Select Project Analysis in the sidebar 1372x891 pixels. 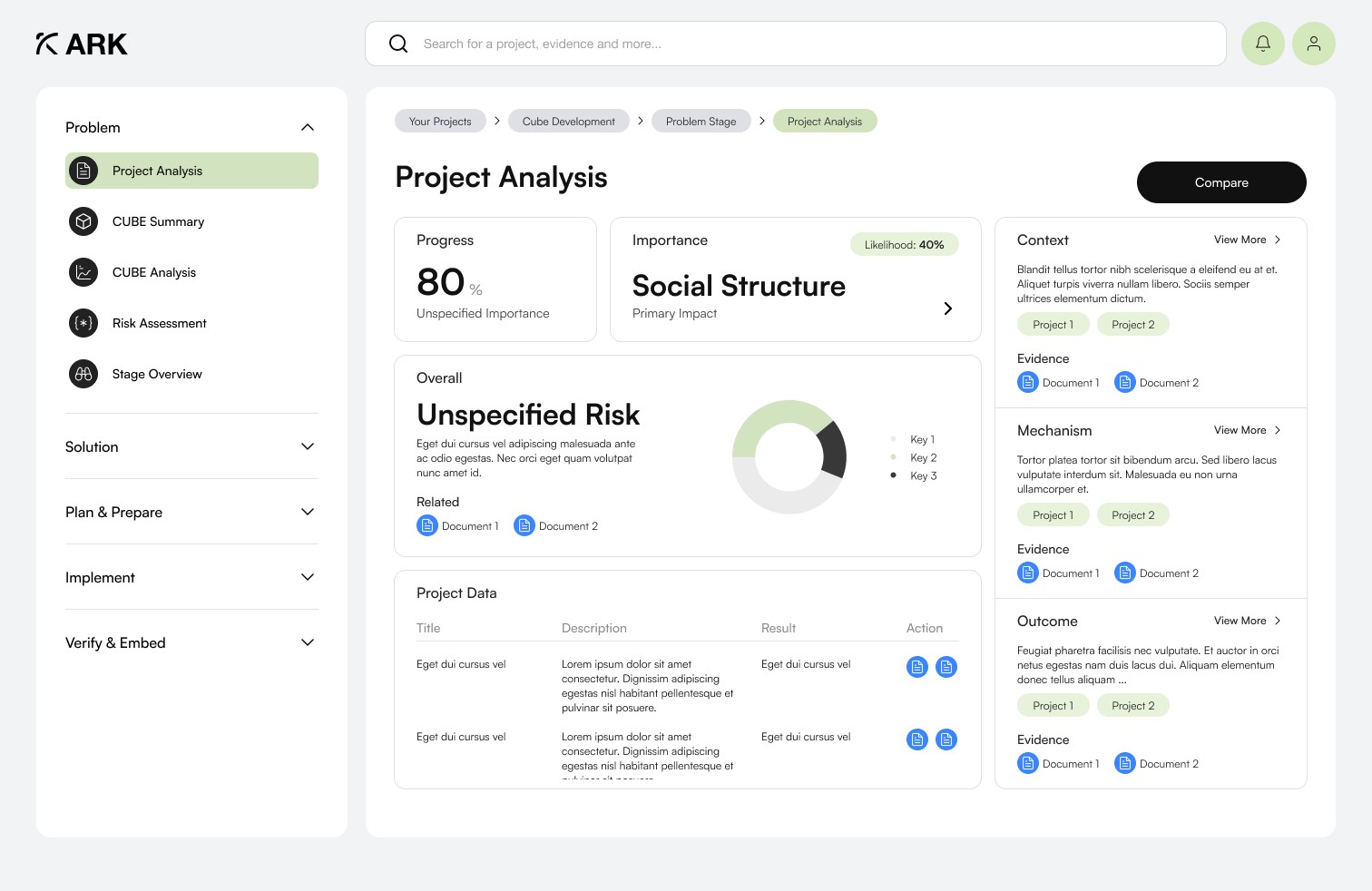click(191, 171)
